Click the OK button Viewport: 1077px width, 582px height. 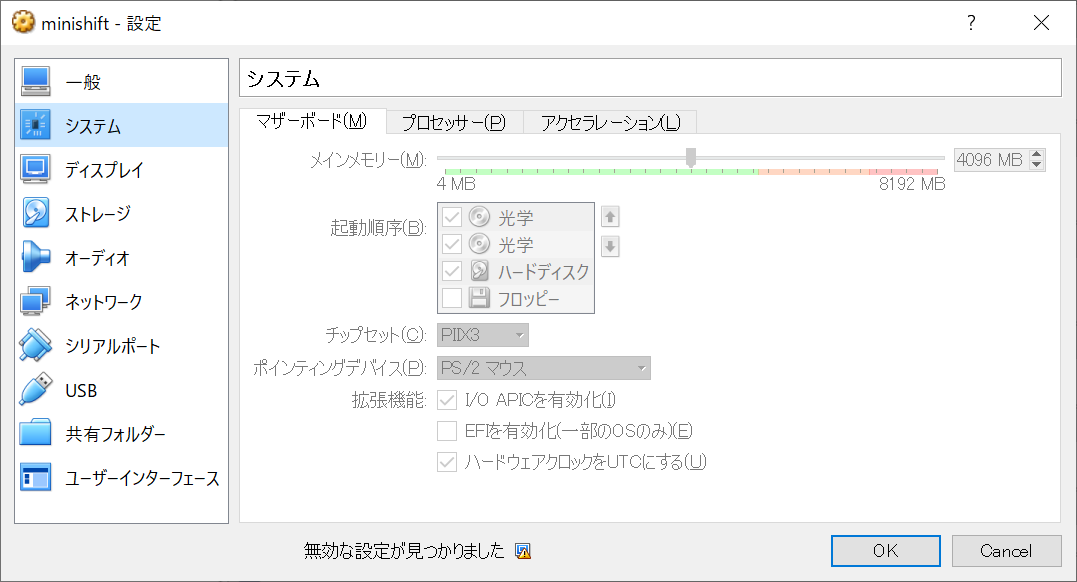click(884, 550)
